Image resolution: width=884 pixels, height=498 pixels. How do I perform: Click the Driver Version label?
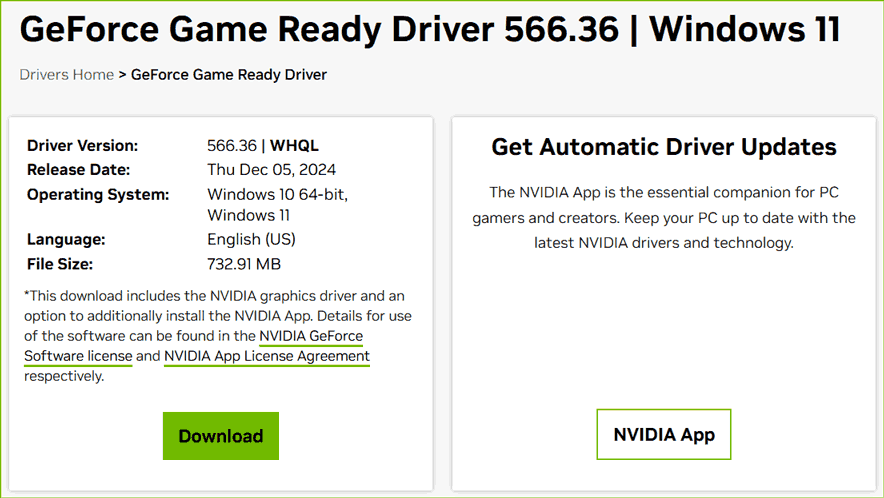coord(82,146)
